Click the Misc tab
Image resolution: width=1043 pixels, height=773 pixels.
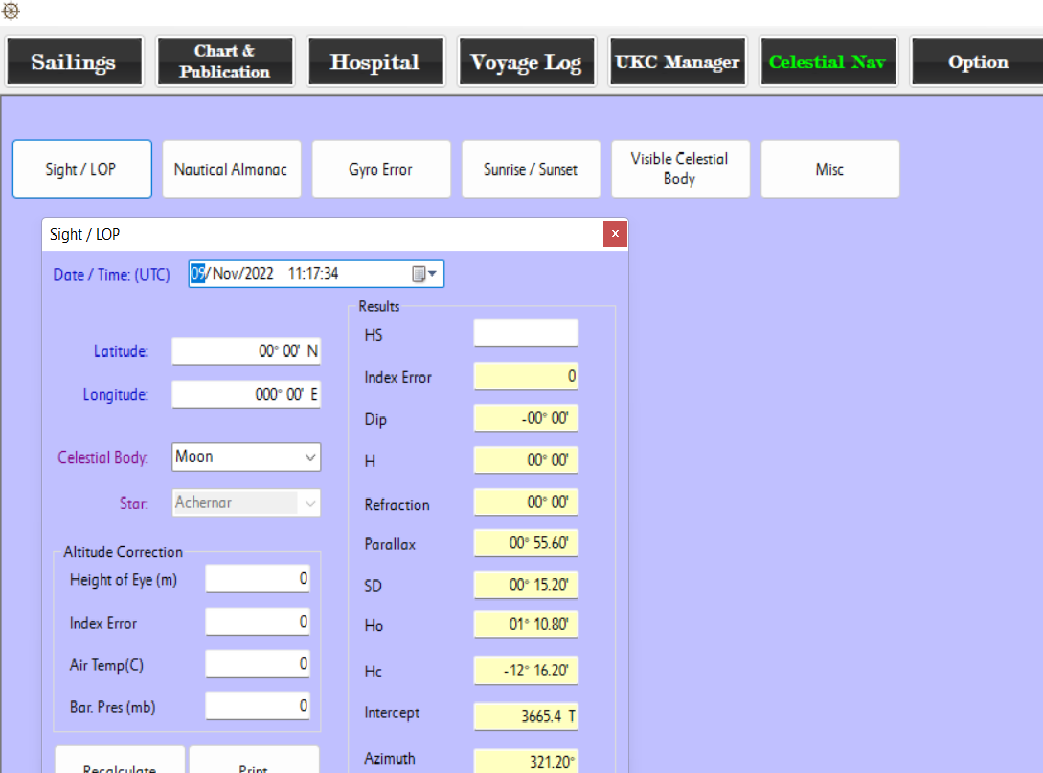(x=829, y=169)
